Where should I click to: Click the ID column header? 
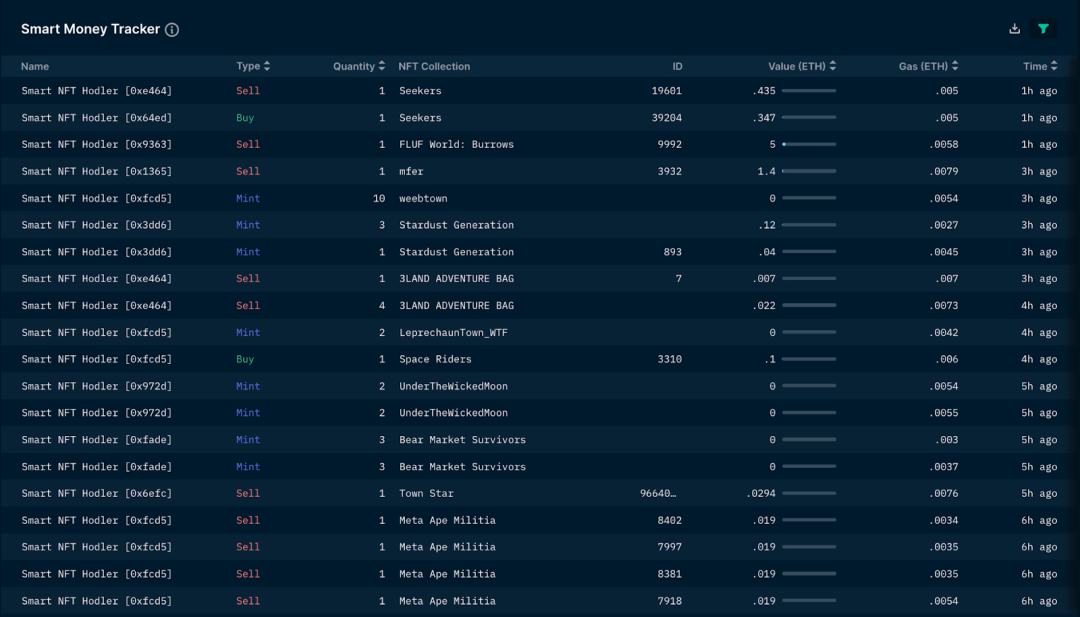677,66
